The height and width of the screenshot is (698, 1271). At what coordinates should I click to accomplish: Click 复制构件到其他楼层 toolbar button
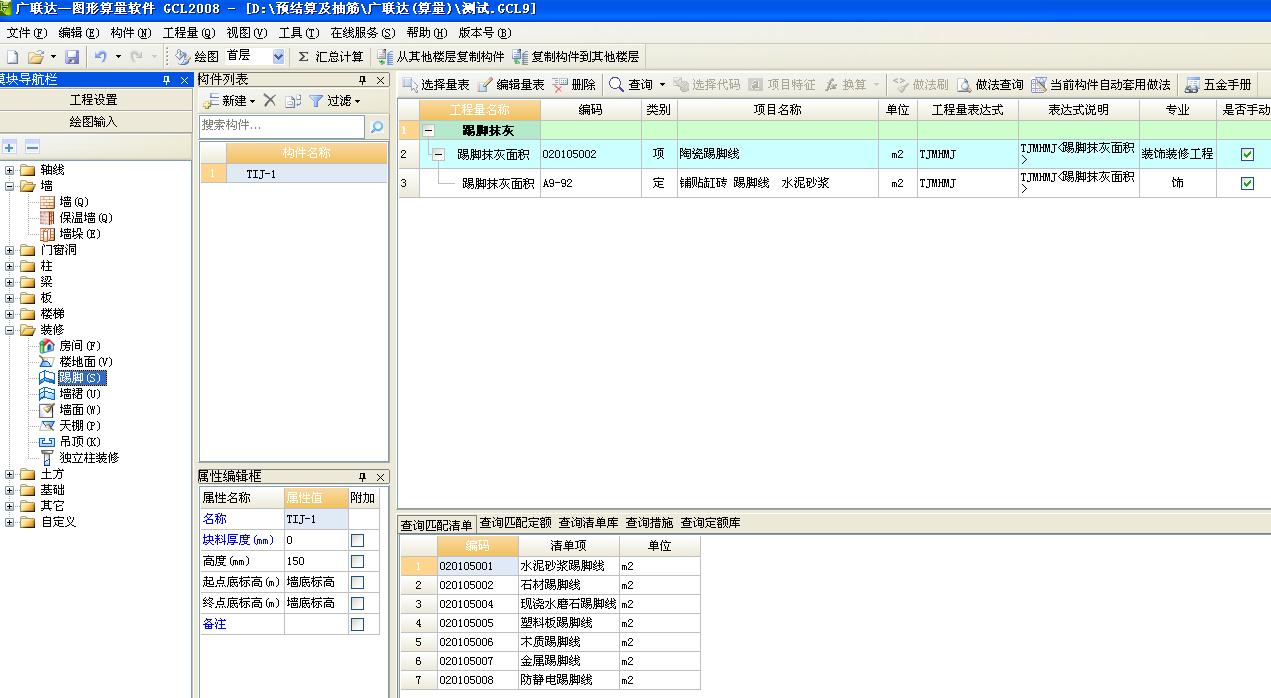coord(576,57)
